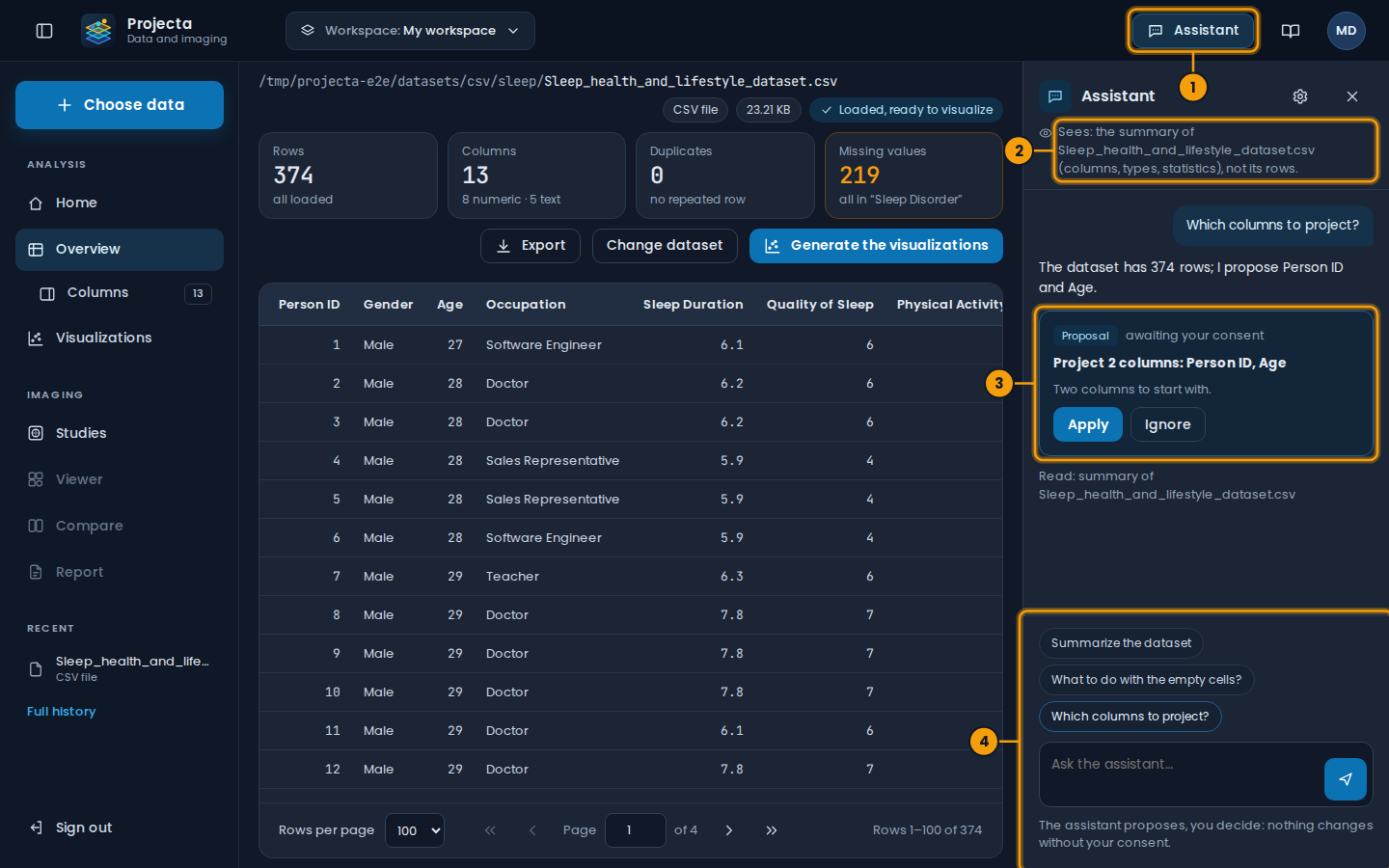This screenshot has width=1389, height=868.
Task: Sort by the Sleep Duration column header
Action: pos(693,305)
